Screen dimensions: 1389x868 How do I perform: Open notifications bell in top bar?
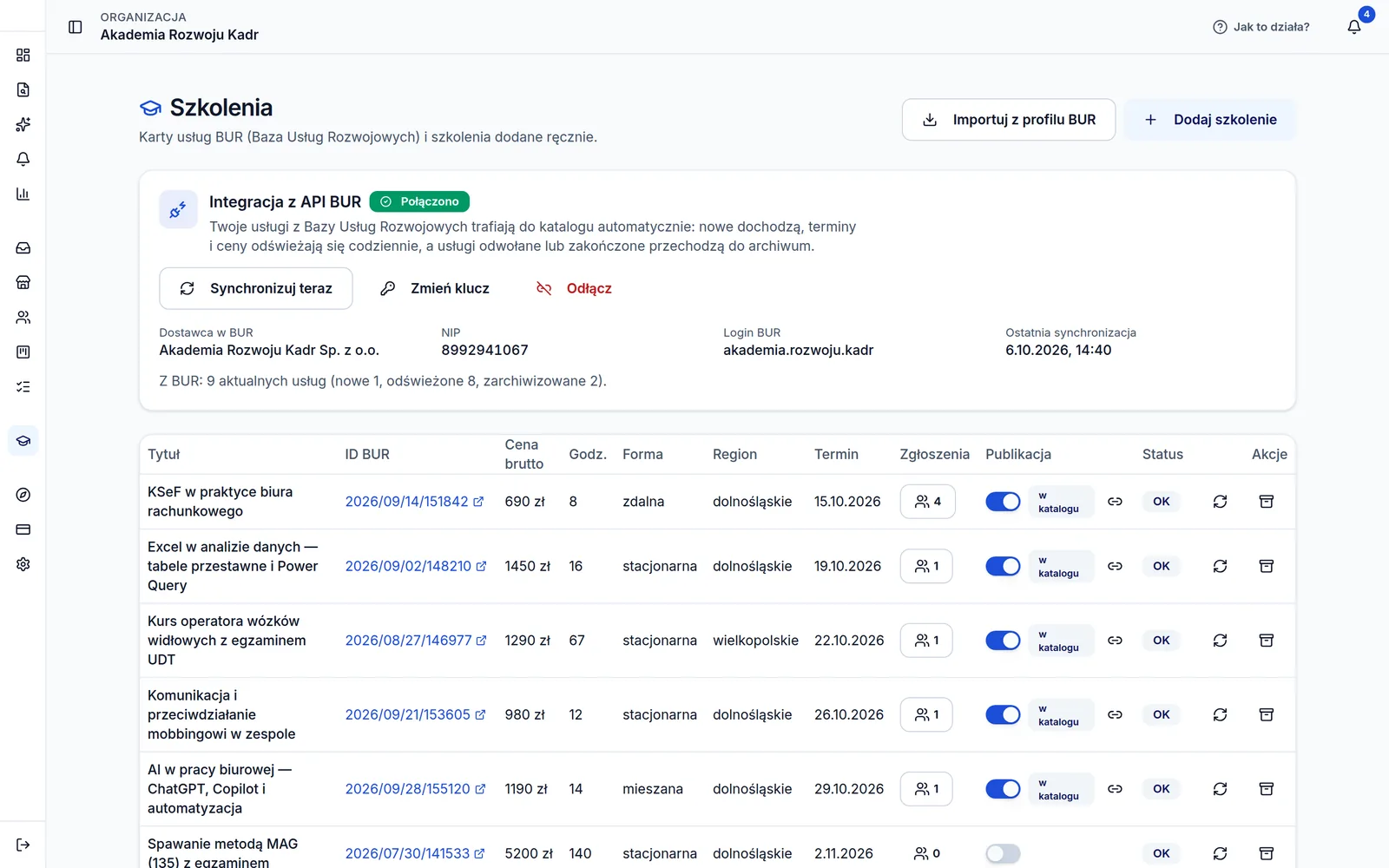pos(1354,27)
